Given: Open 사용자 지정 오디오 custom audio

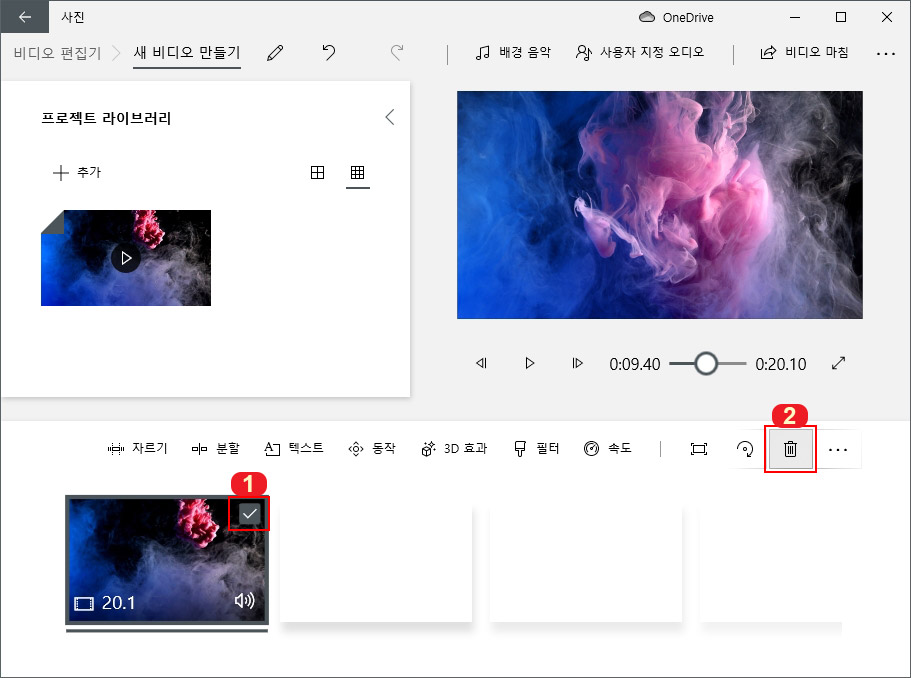Looking at the screenshot, I should click(640, 53).
